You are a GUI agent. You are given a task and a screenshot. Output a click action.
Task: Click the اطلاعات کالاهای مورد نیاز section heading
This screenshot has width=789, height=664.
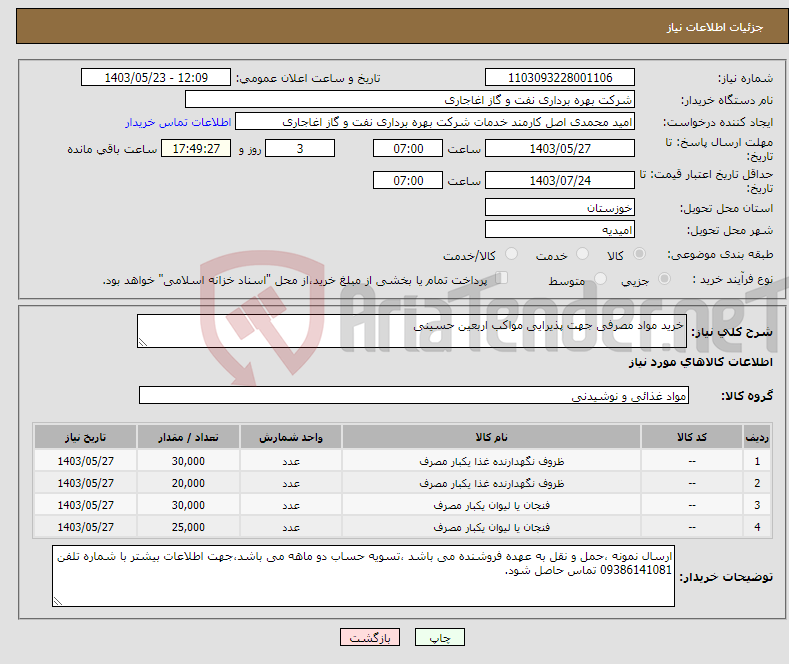700,362
